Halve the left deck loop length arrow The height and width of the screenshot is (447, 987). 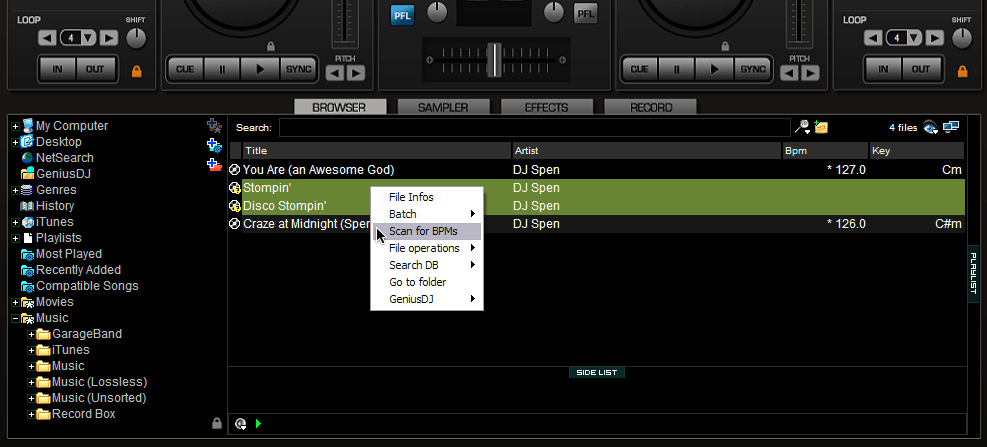47,38
